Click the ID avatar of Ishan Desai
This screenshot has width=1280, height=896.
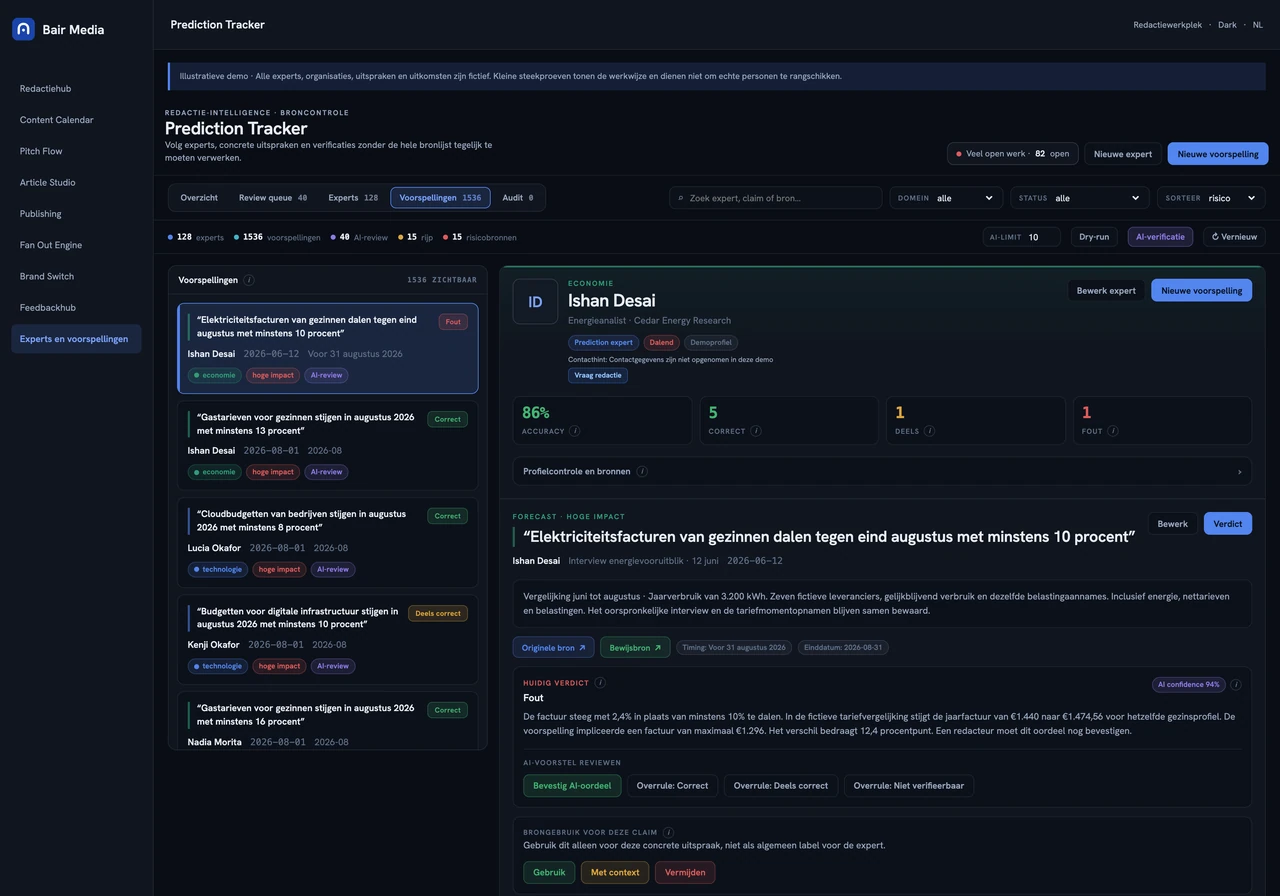pyautogui.click(x=535, y=302)
